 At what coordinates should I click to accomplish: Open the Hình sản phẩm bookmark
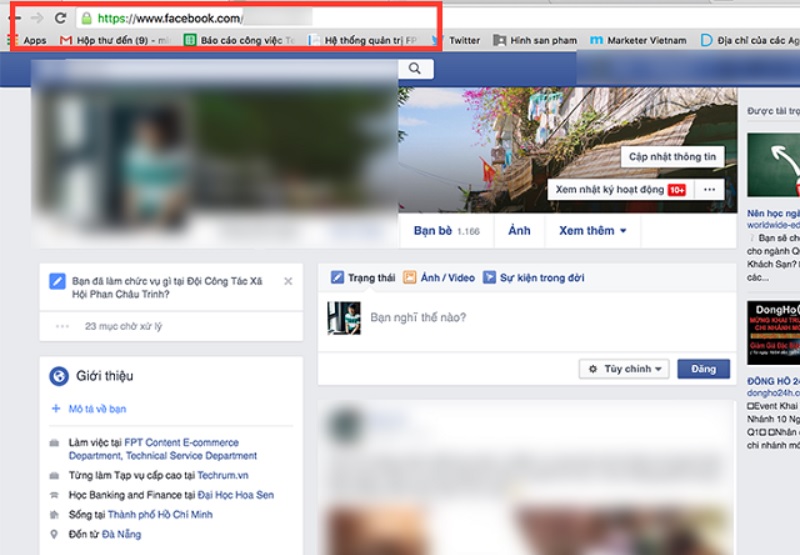(x=535, y=40)
